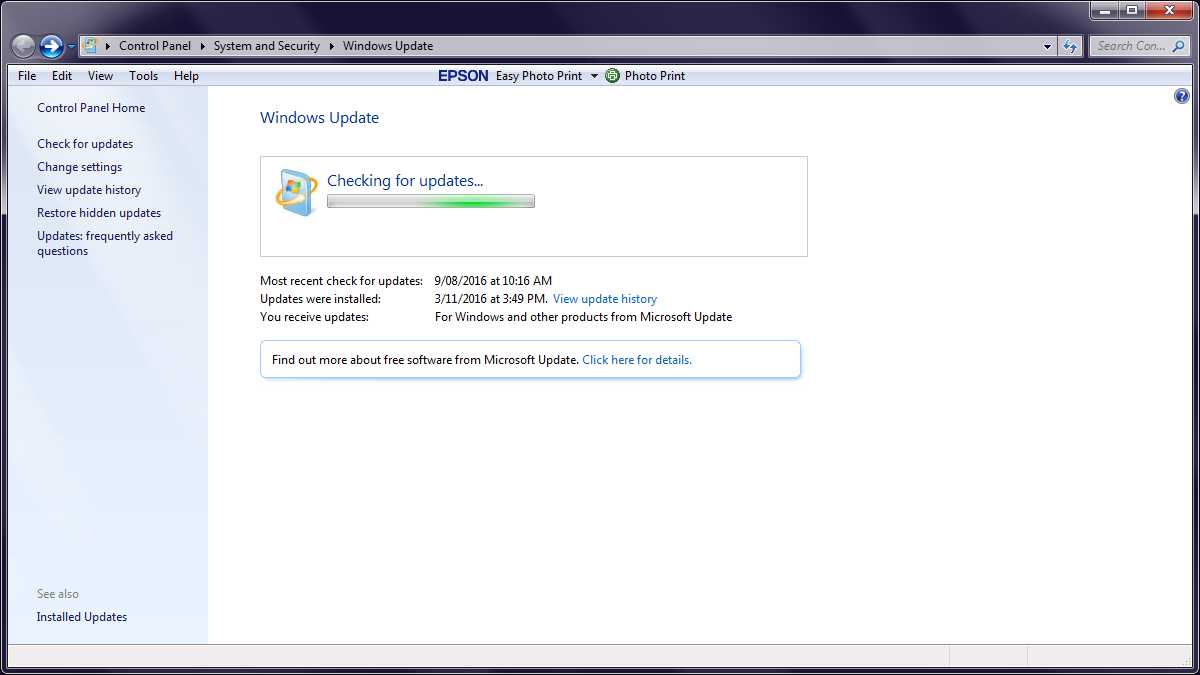
Task: Open the View menu
Action: [x=100, y=76]
